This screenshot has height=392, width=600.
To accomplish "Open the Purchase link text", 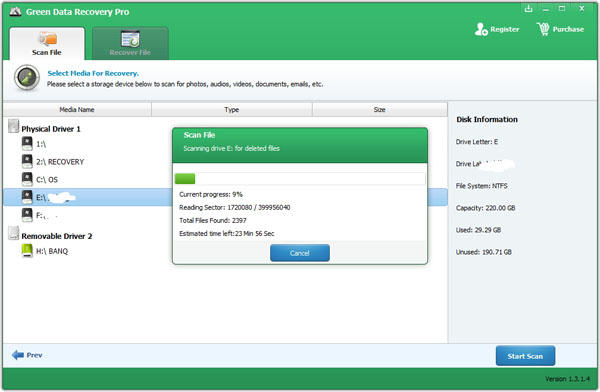I will [568, 29].
